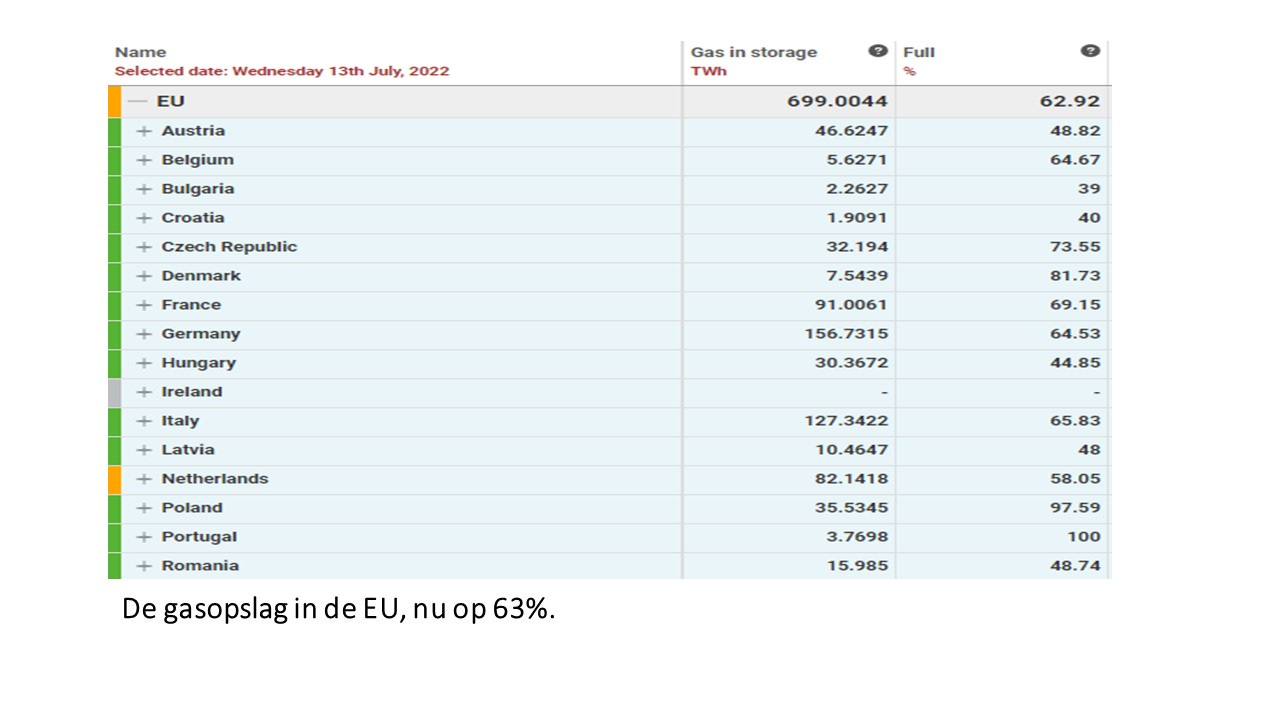Select the EU gas value 699.0044
This screenshot has height=720, width=1280.
click(837, 102)
